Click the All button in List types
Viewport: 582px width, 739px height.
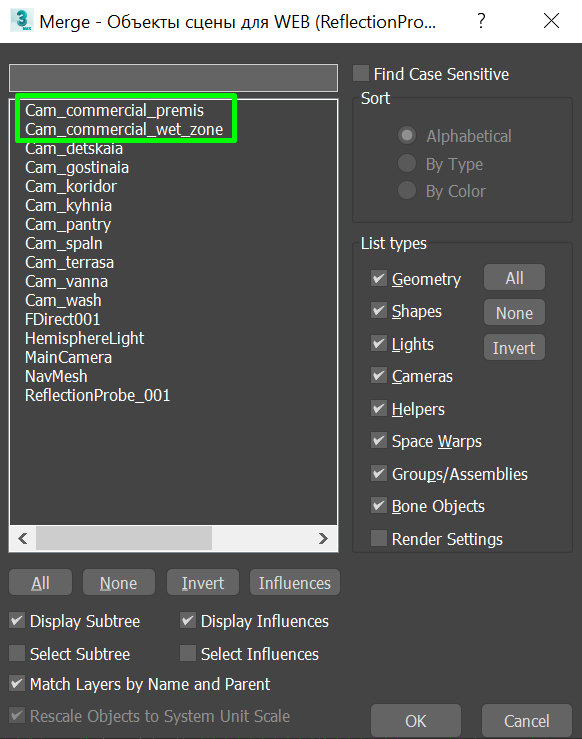pyautogui.click(x=514, y=278)
